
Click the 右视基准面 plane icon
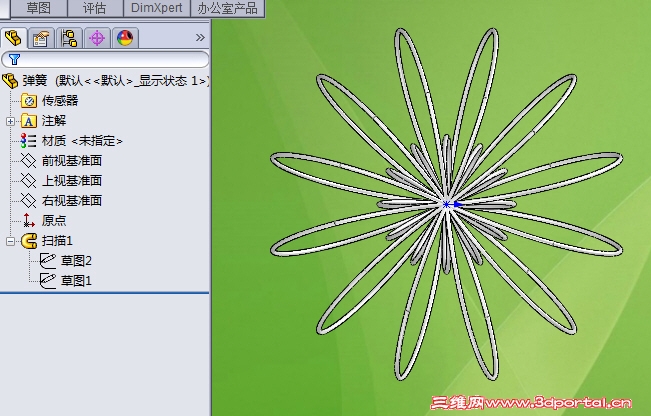pos(29,201)
